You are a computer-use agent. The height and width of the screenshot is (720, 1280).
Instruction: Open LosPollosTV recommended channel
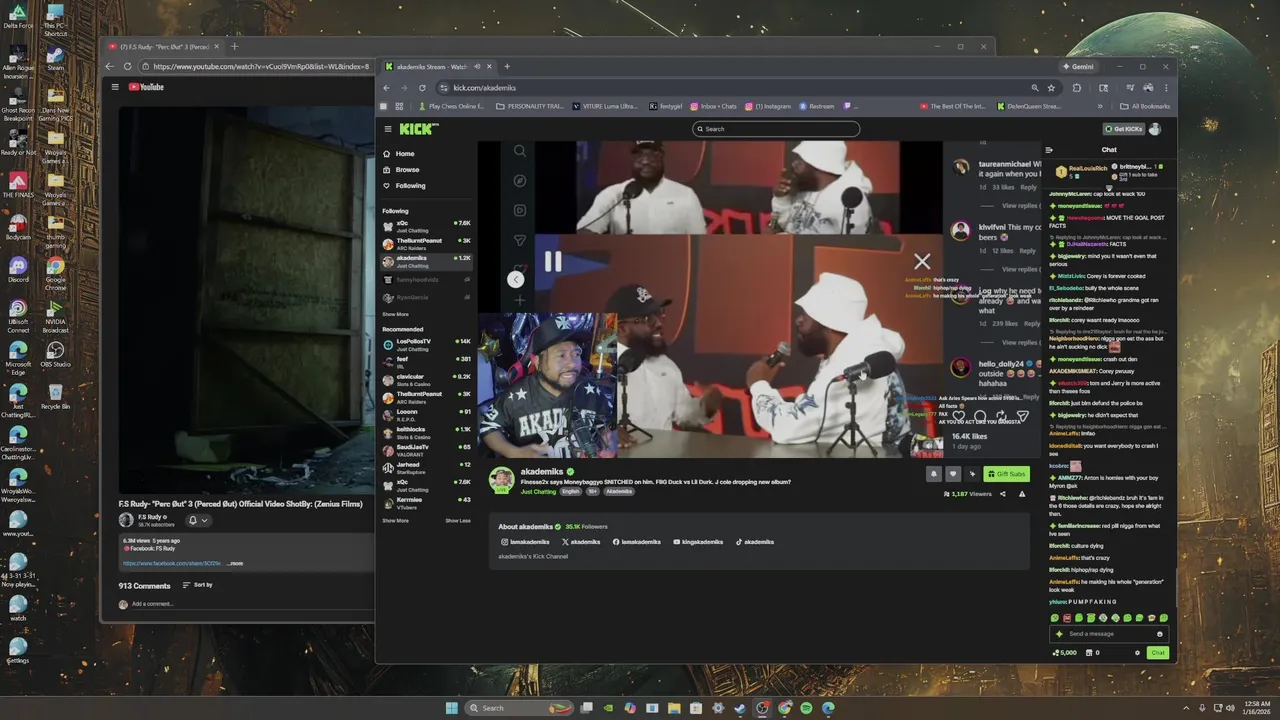427,344
